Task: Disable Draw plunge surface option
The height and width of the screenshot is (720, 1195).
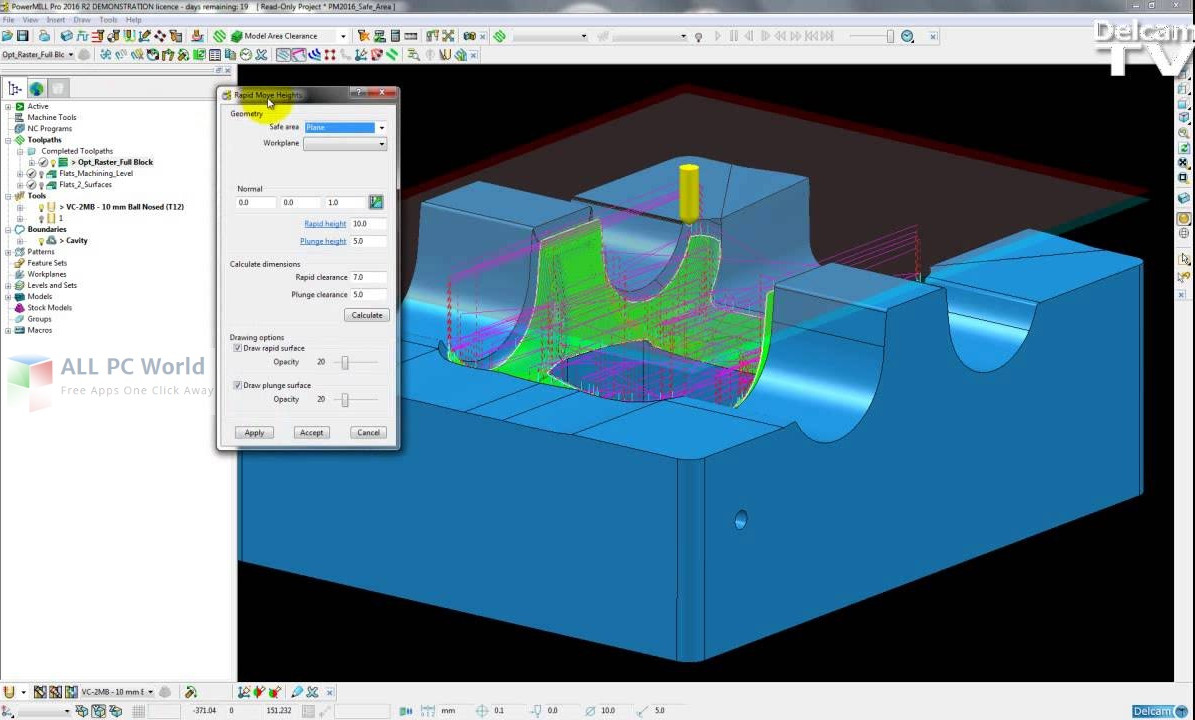Action: pos(237,385)
